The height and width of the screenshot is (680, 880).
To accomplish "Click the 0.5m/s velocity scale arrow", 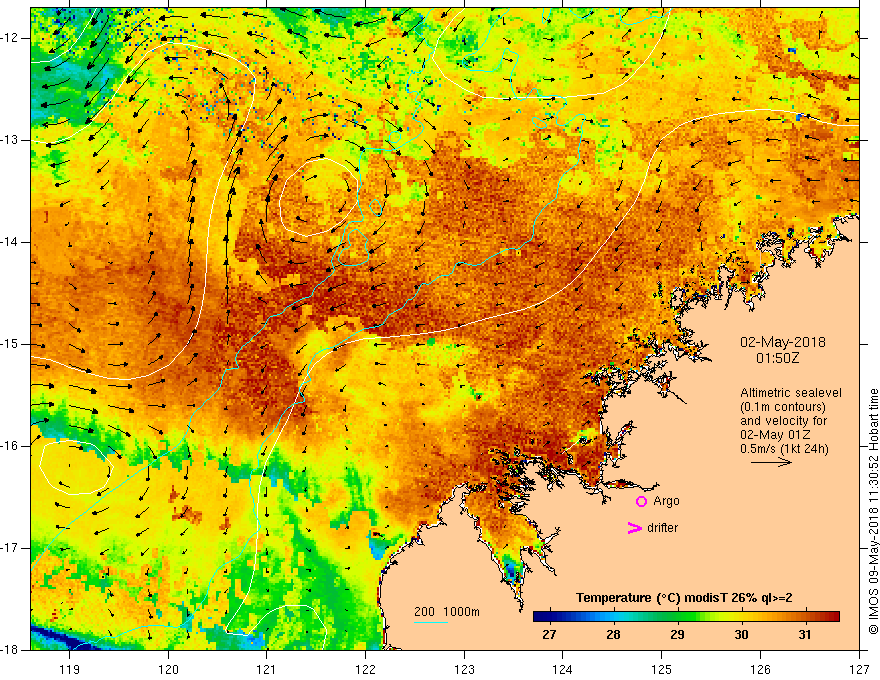I will pyautogui.click(x=771, y=462).
